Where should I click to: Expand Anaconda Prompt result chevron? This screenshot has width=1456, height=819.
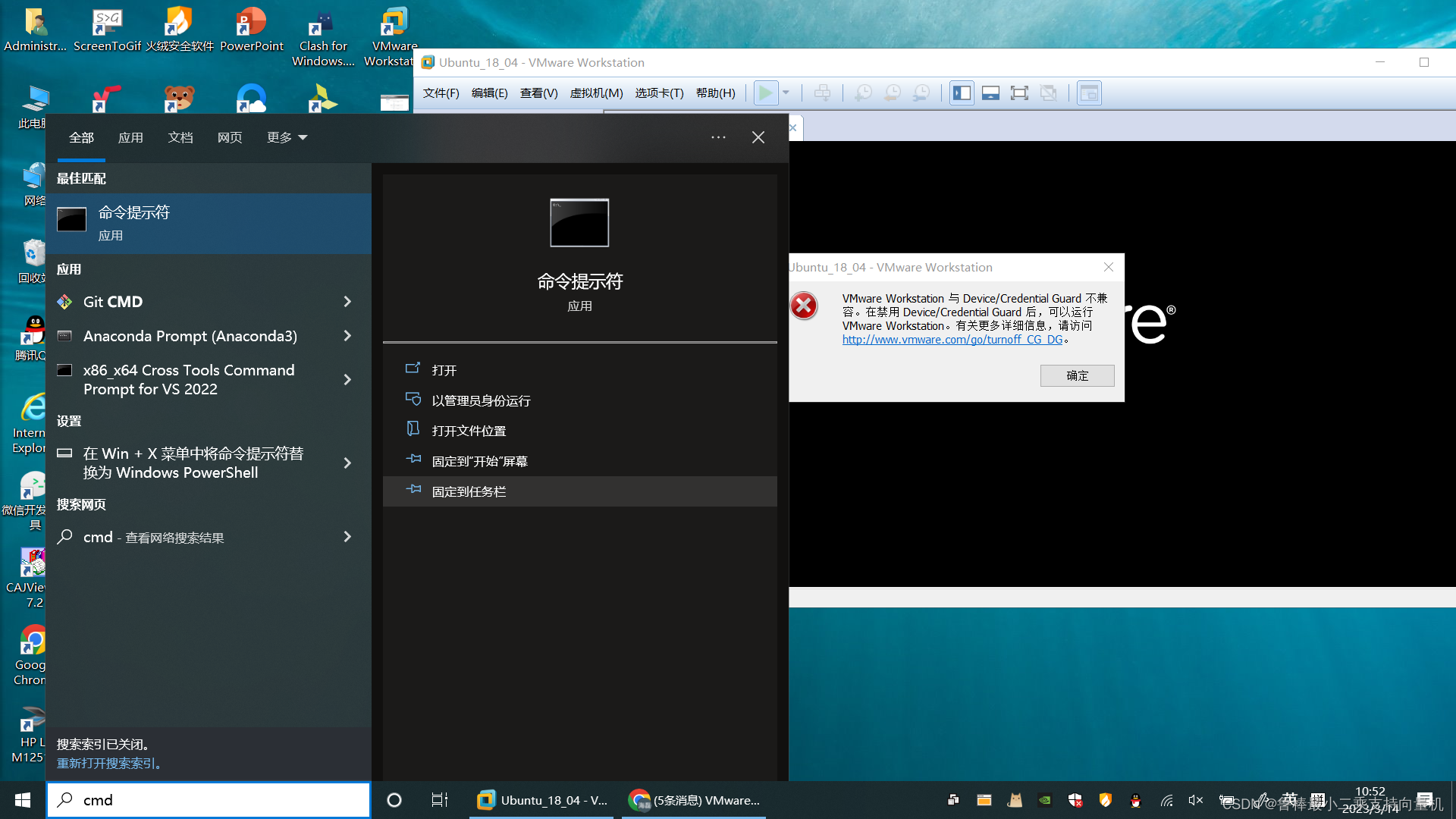click(347, 336)
